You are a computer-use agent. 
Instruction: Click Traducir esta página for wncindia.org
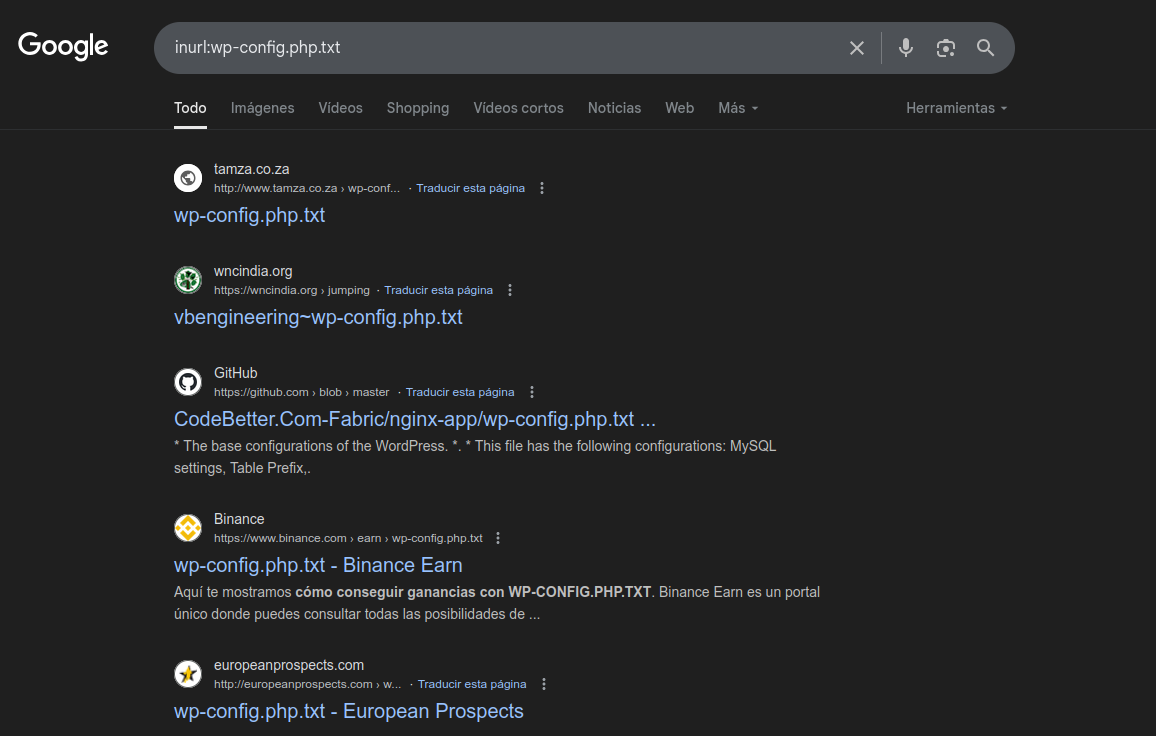click(x=439, y=290)
